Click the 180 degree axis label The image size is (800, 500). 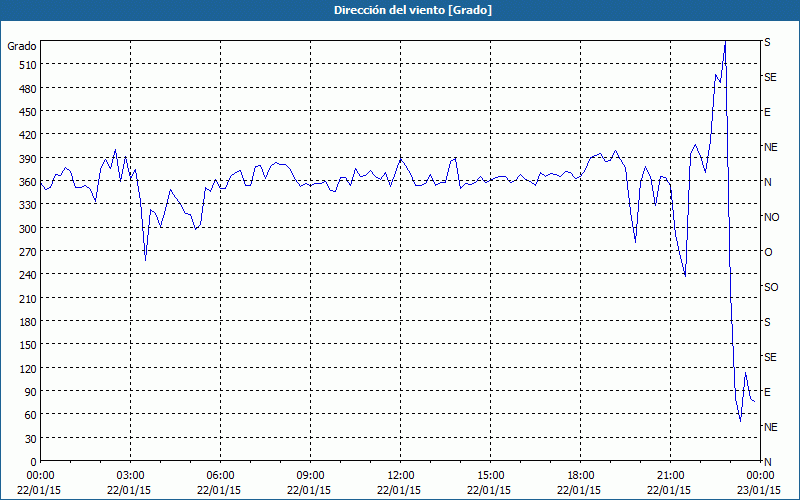click(28, 322)
